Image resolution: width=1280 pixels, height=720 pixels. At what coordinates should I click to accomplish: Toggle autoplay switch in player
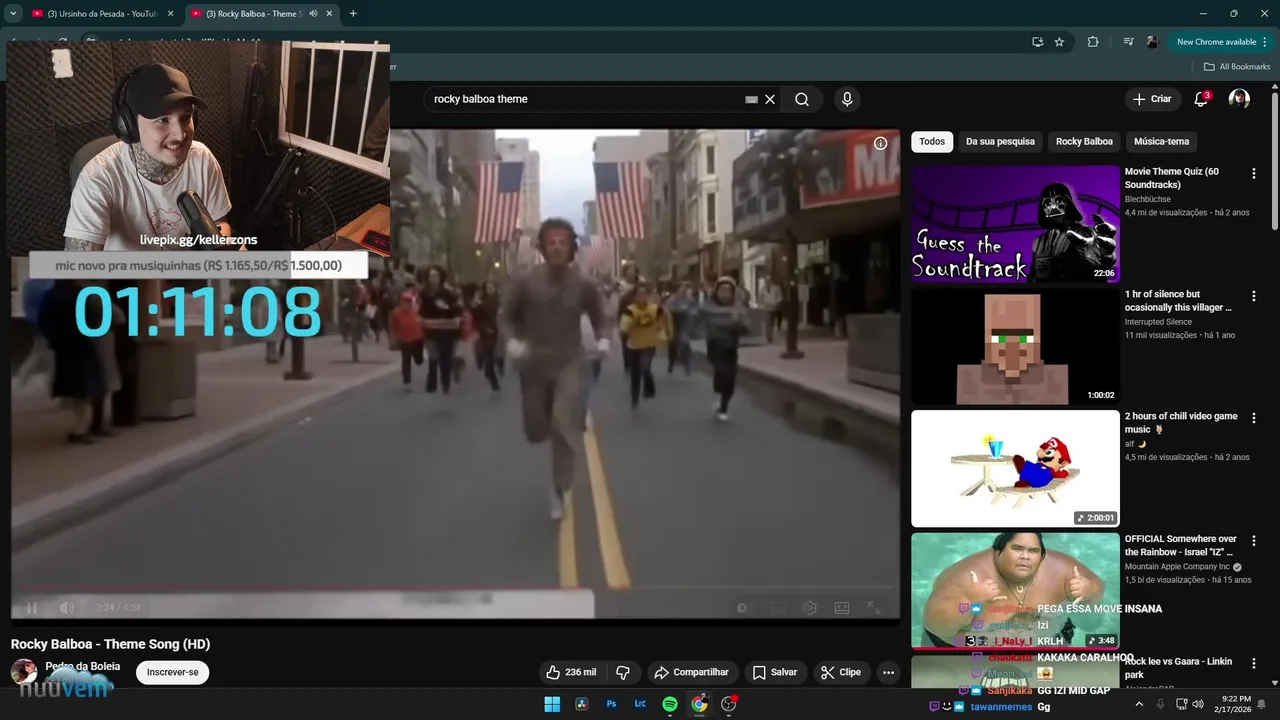742,607
